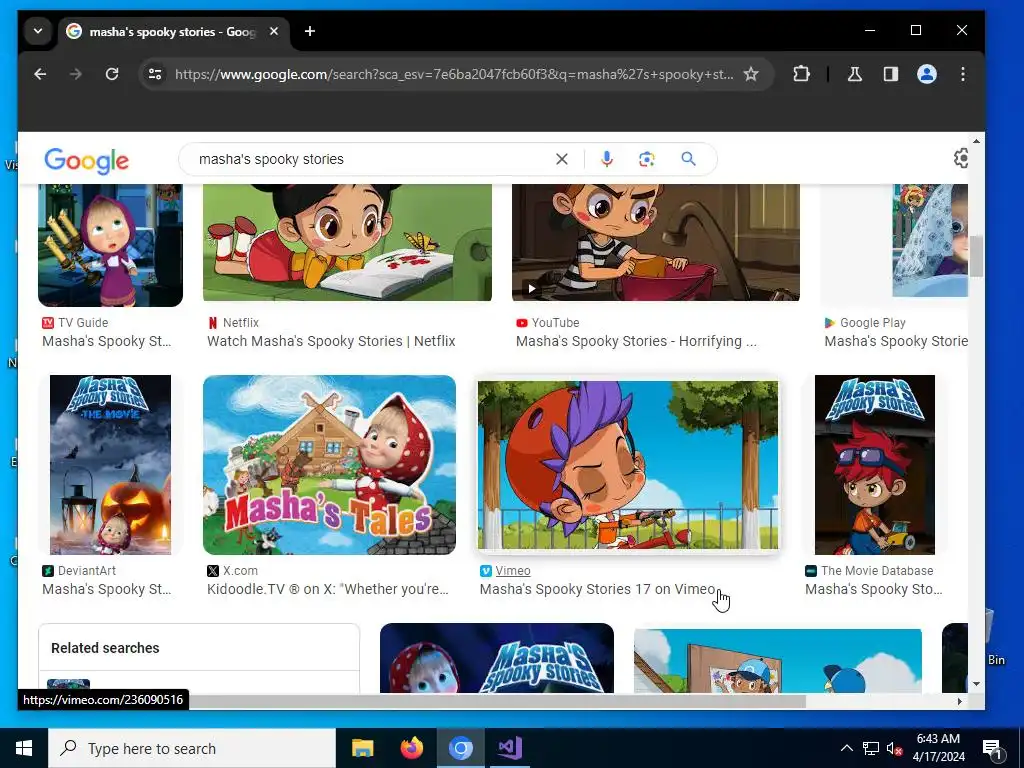Viewport: 1024px width, 768px height.
Task: Open 'Masha's Spooky Stories 17 on Vimeo' title
Action: pos(598,589)
